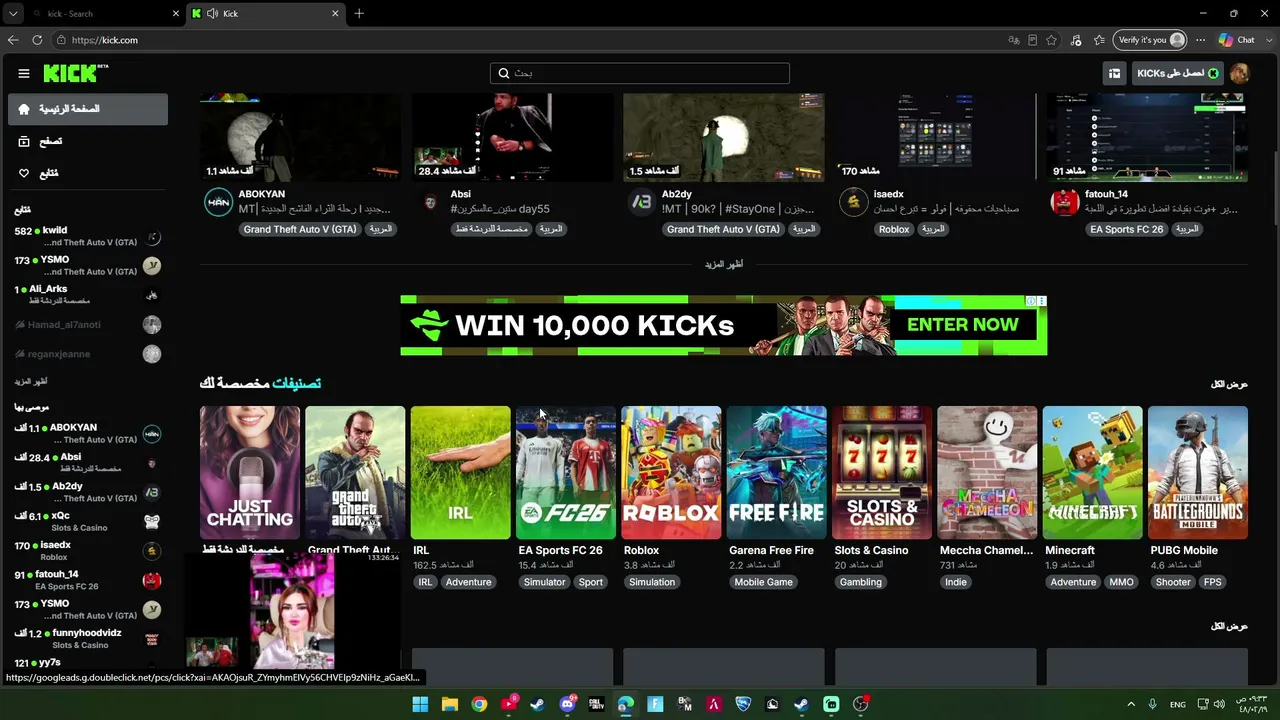Open the Ab2dy stream thumbnail
The height and width of the screenshot is (720, 1280).
point(724,138)
